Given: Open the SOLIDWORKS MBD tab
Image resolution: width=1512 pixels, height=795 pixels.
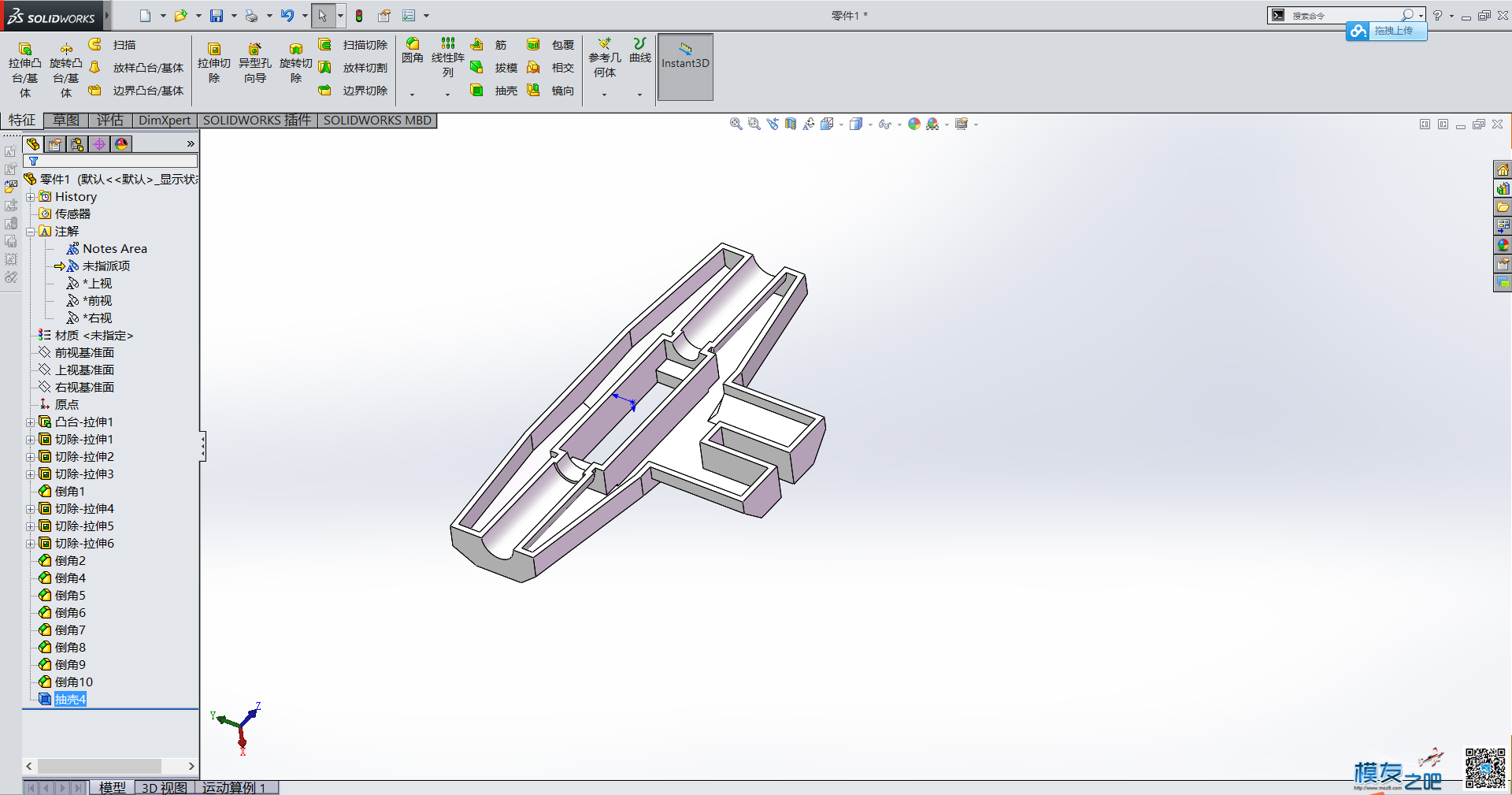Looking at the screenshot, I should click(x=377, y=120).
